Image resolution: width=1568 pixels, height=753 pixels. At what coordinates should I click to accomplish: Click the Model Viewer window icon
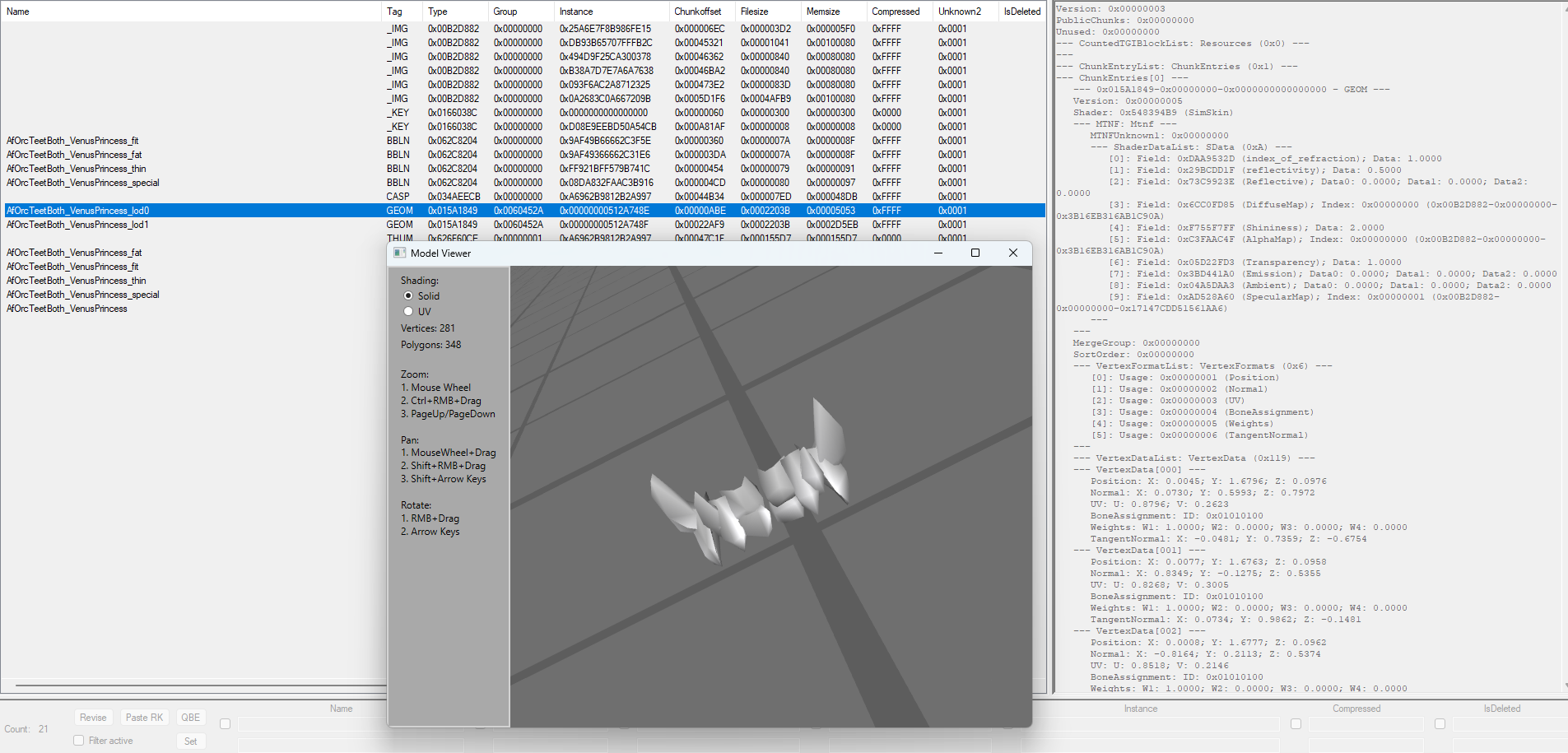(x=400, y=253)
